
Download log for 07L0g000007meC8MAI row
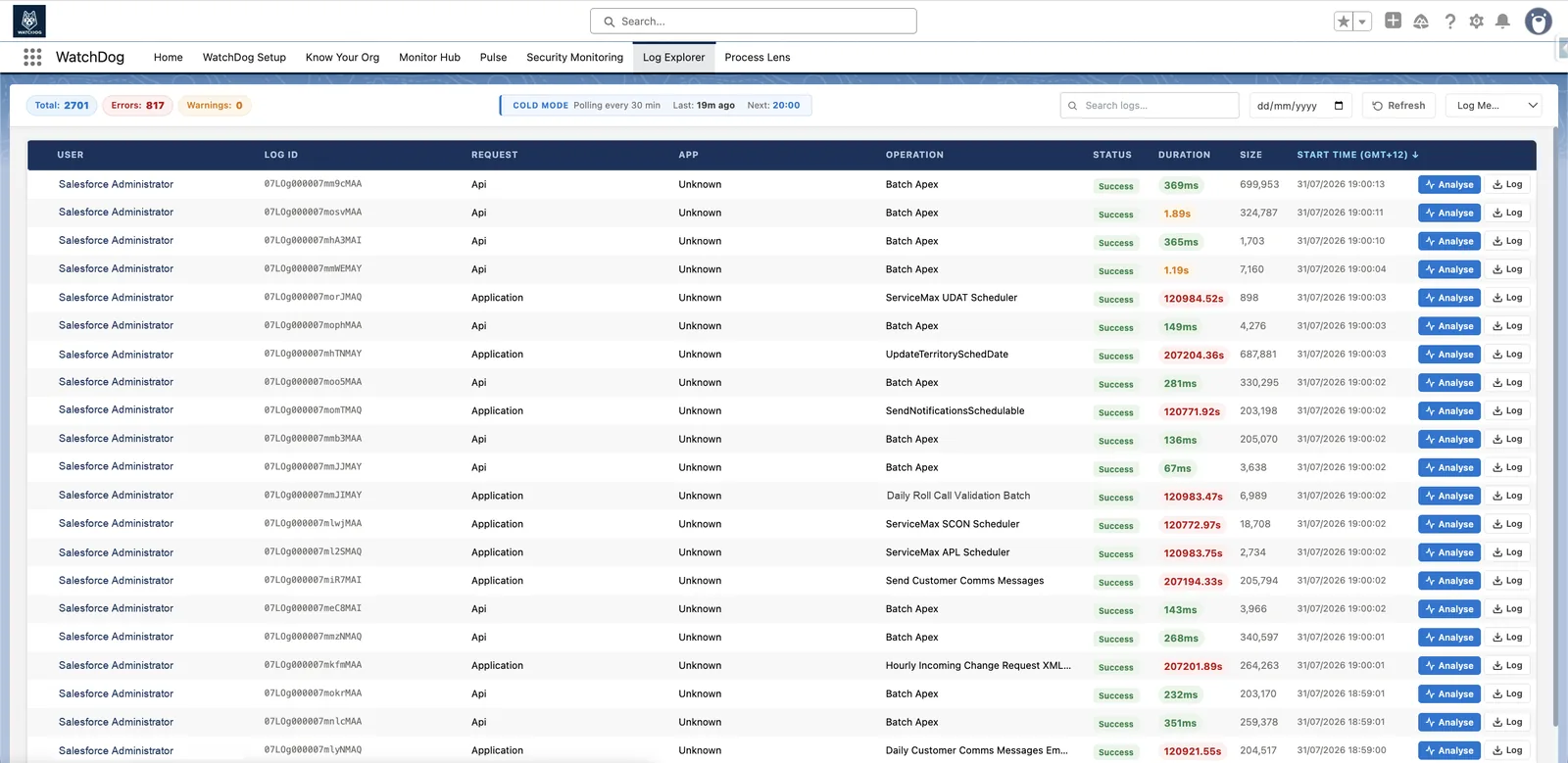click(1507, 609)
